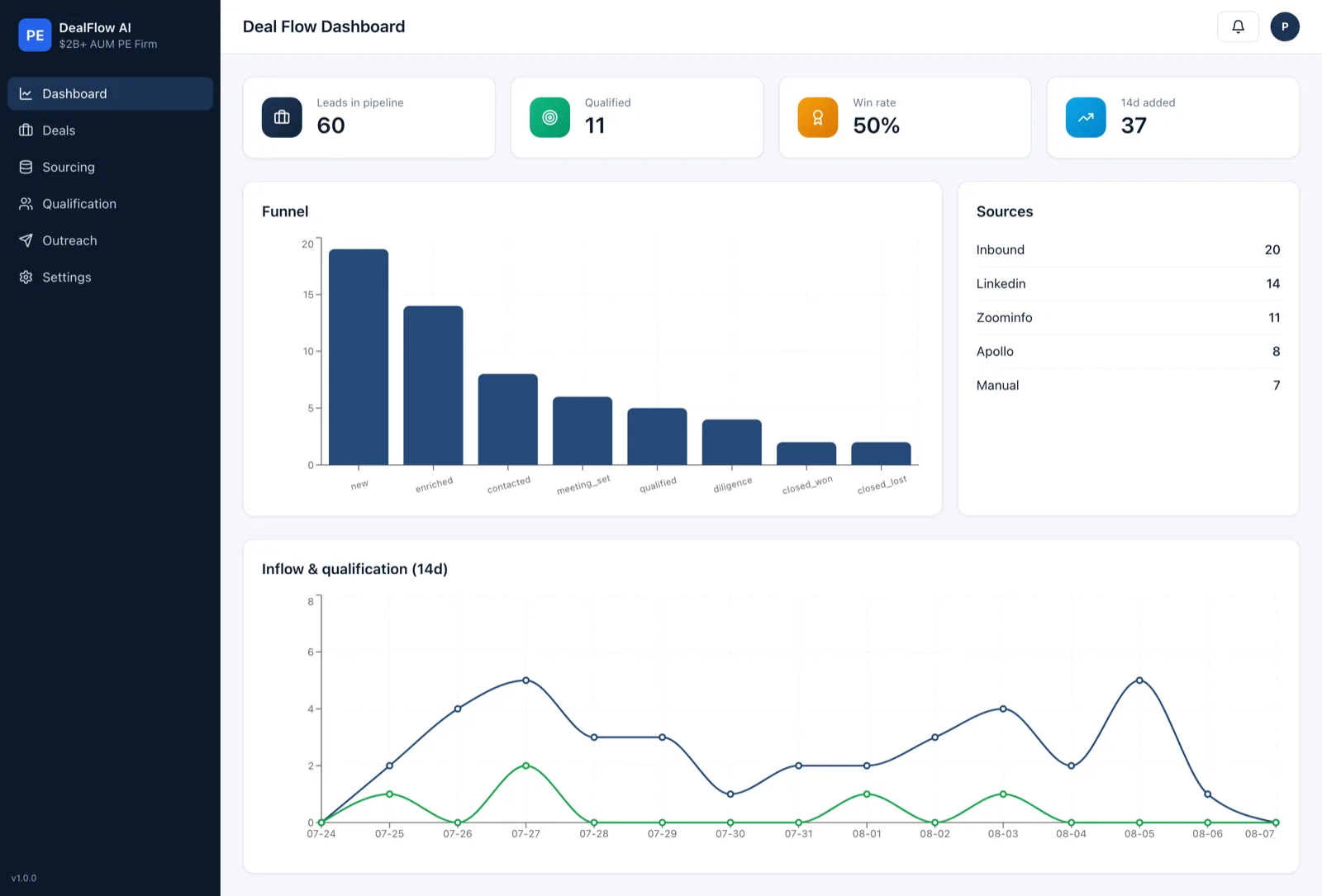This screenshot has width=1322, height=896.
Task: Click the Manual source row
Action: pos(1128,385)
